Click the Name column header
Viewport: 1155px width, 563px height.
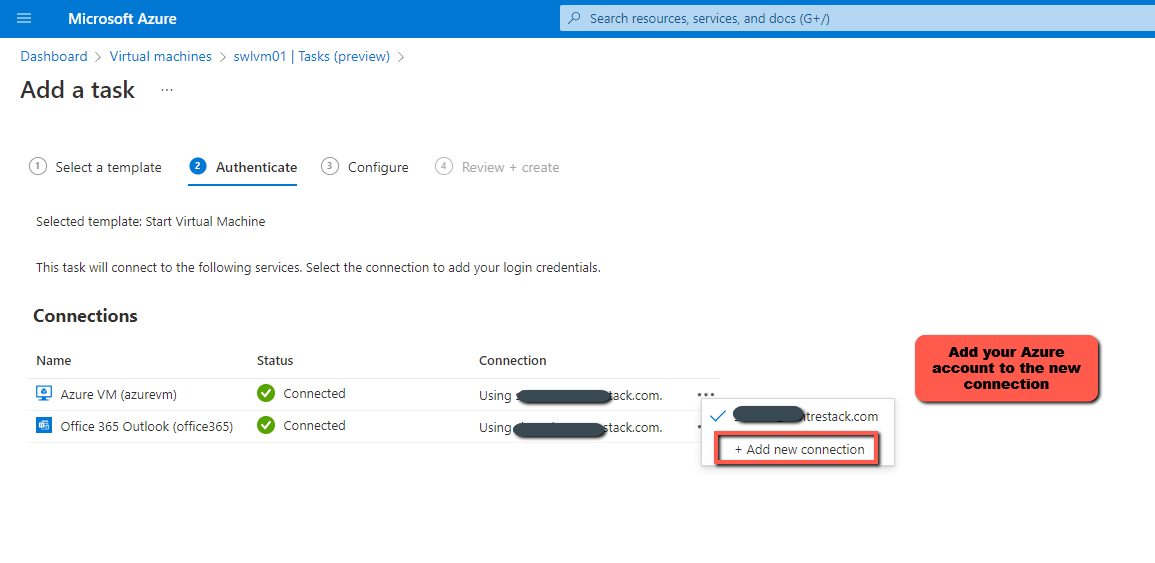click(54, 360)
